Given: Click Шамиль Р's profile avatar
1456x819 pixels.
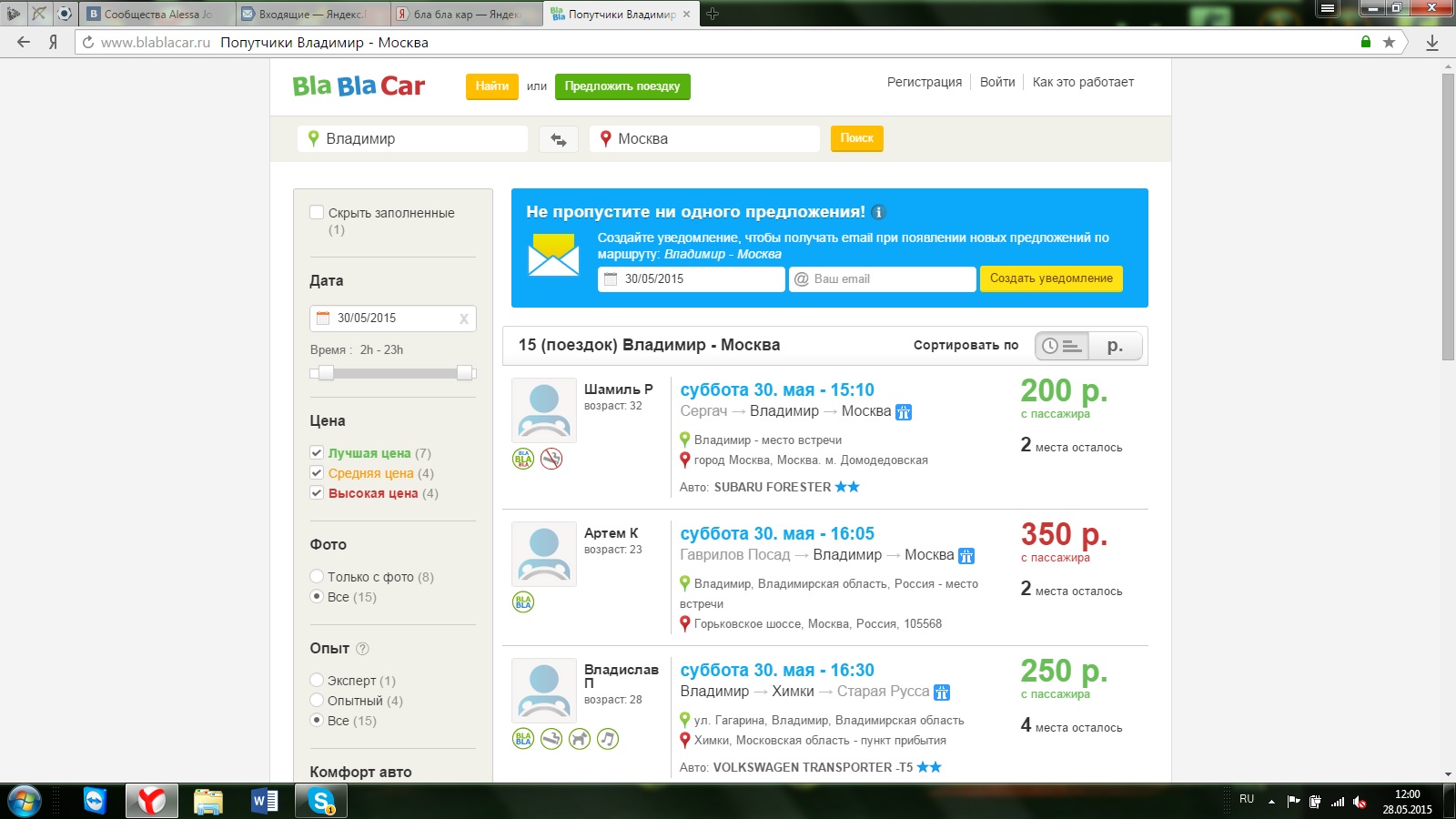Looking at the screenshot, I should point(544,409).
